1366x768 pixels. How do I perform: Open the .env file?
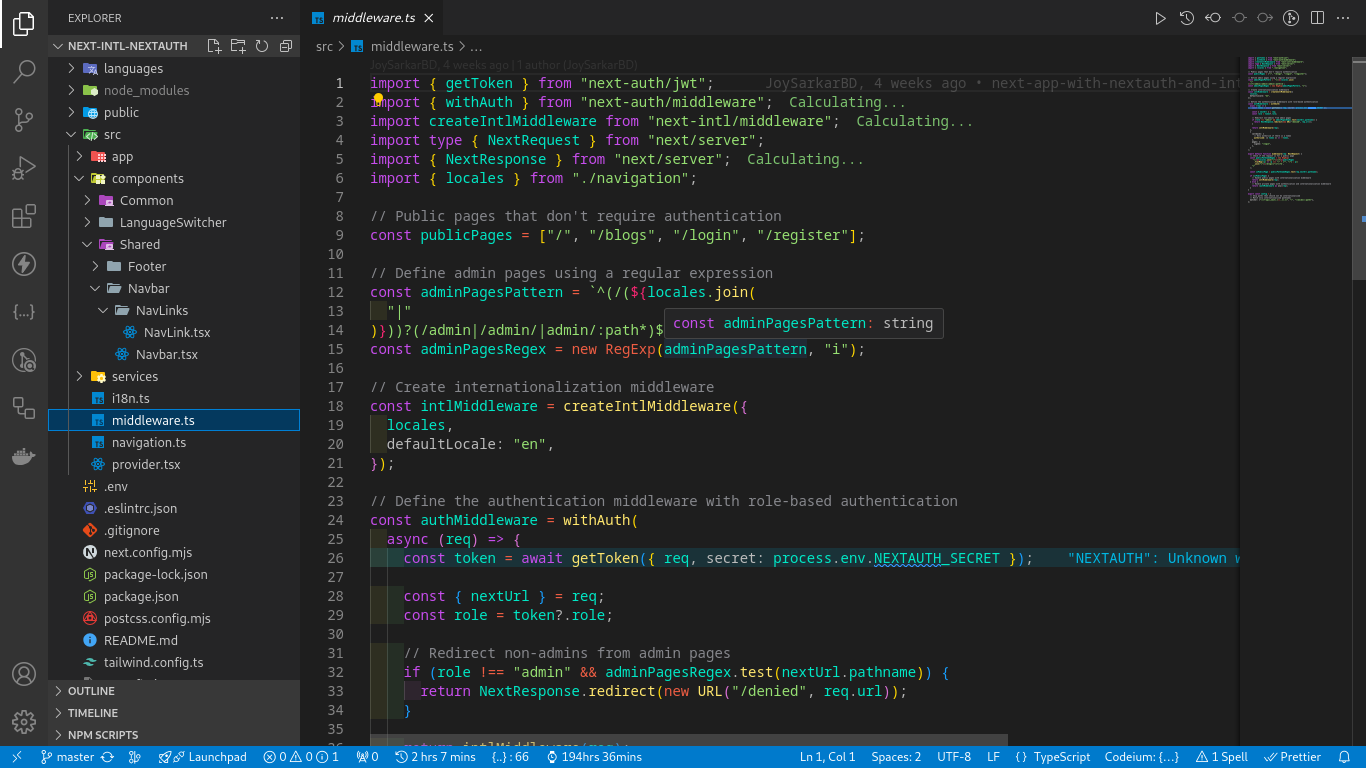(174, 486)
